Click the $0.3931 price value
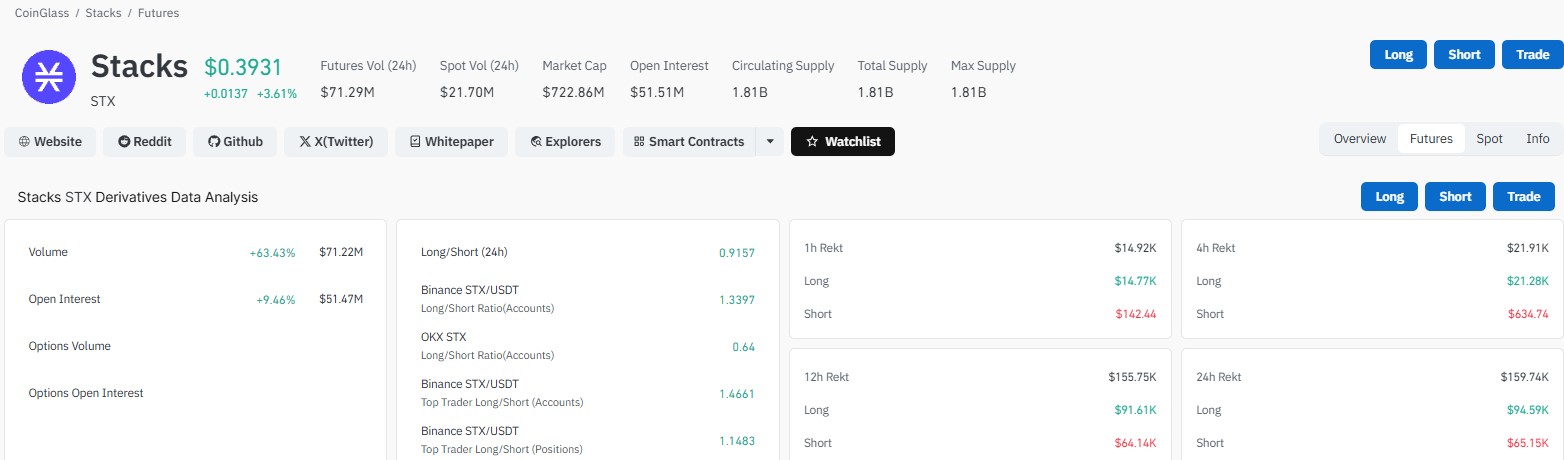This screenshot has height=460, width=1564. click(243, 67)
